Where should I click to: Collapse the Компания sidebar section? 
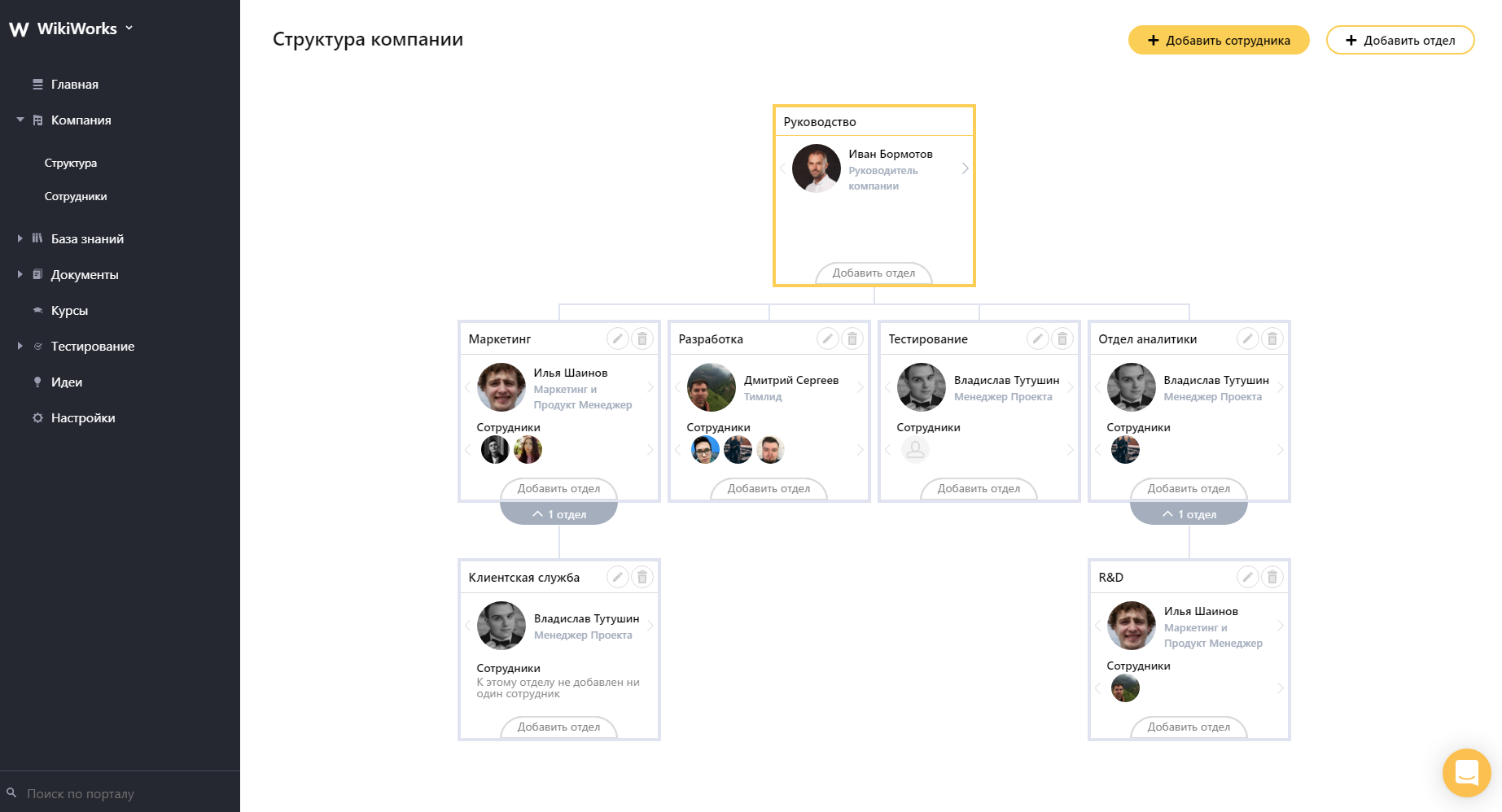[x=20, y=120]
